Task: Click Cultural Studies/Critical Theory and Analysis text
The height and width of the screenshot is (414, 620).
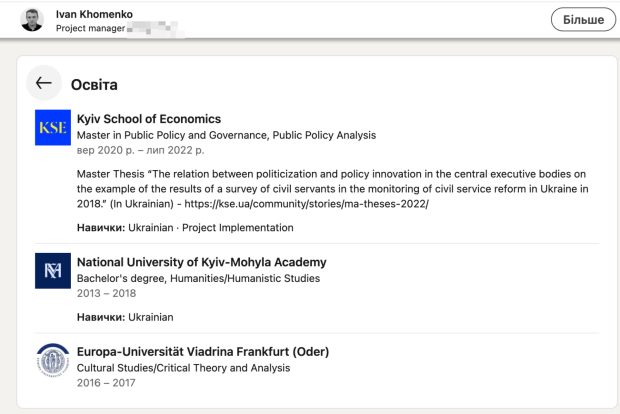Action: pos(183,368)
